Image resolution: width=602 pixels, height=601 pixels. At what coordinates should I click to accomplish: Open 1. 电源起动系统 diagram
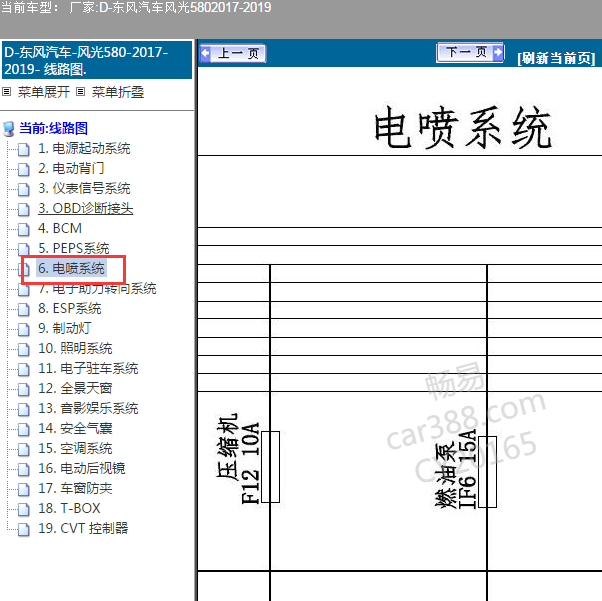[84, 148]
